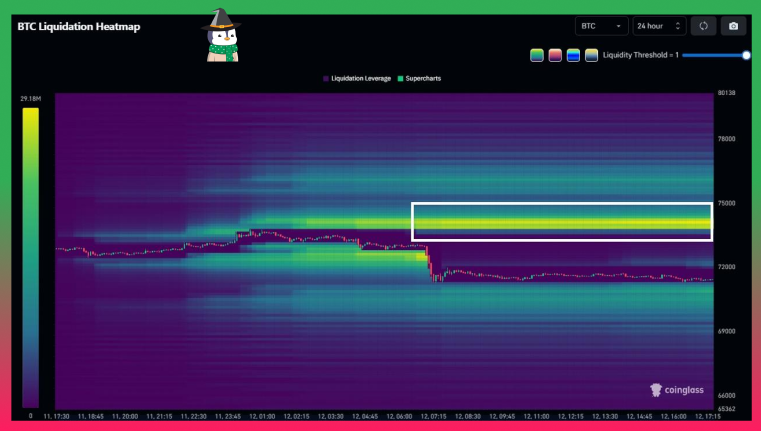This screenshot has width=761, height=431.
Task: Click the Liquidity Threshold slider handle
Action: click(746, 55)
